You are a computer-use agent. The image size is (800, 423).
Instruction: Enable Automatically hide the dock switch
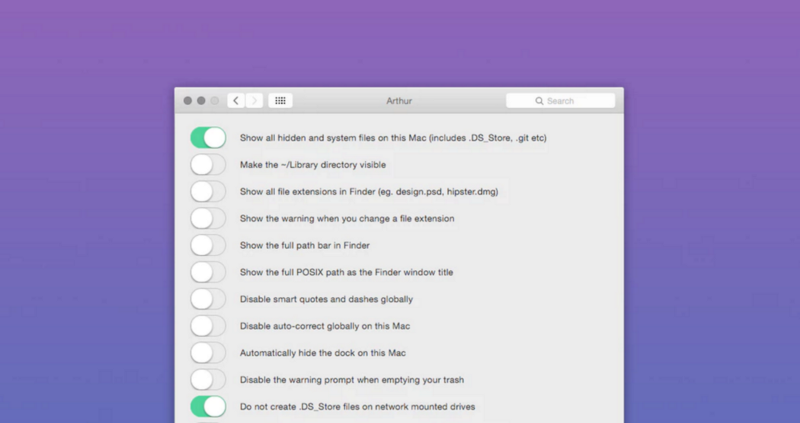[208, 353]
